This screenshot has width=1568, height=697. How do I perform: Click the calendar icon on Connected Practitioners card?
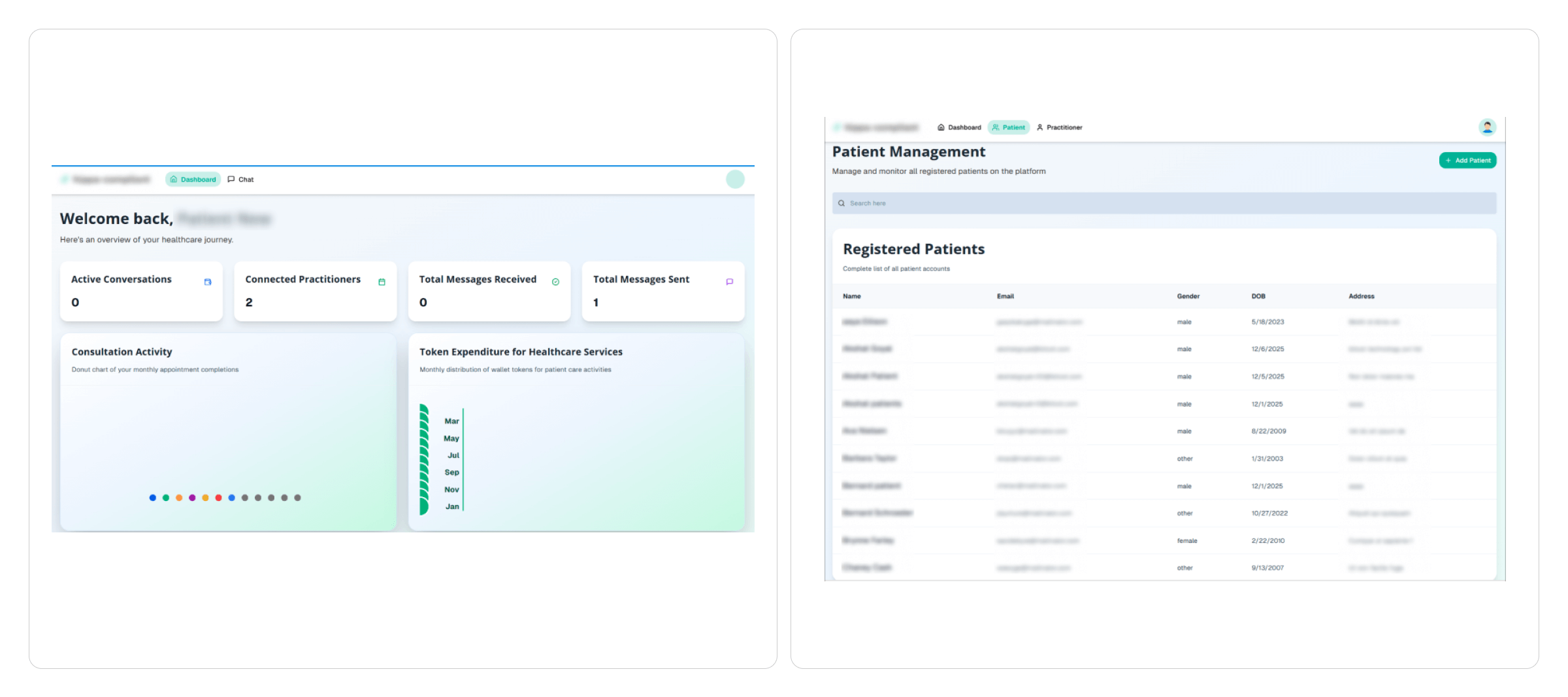pos(382,282)
